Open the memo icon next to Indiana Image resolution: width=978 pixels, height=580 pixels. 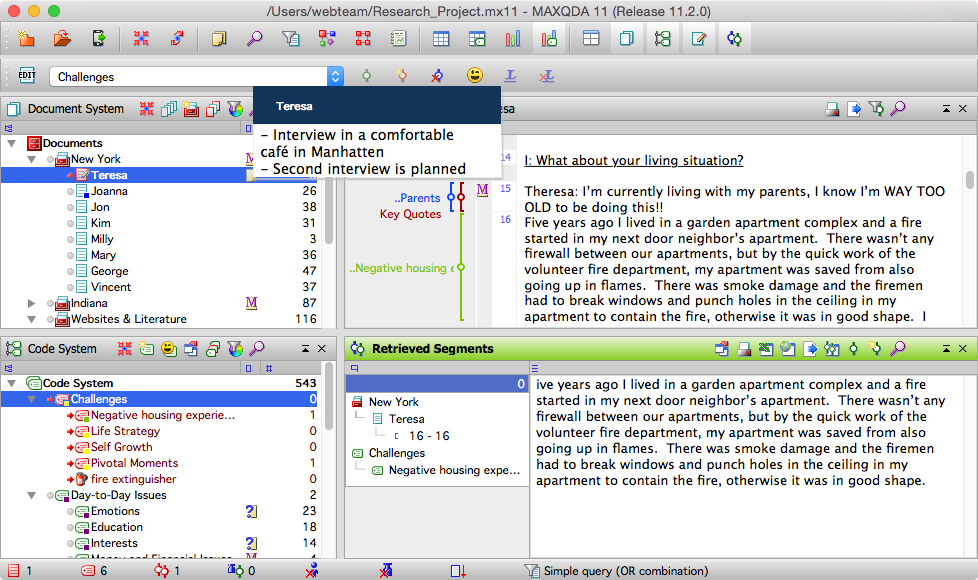(x=251, y=302)
